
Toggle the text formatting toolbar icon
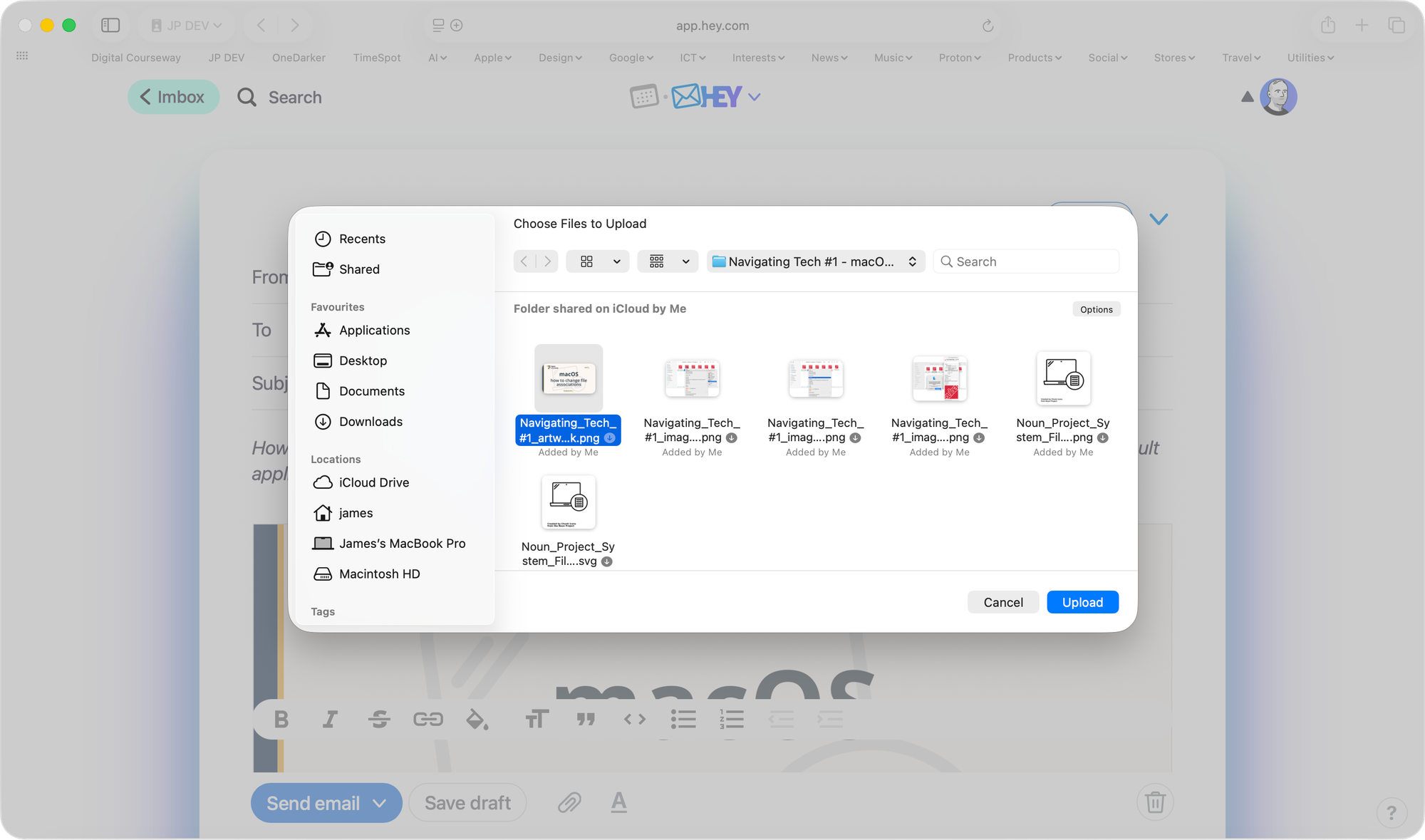click(x=619, y=803)
